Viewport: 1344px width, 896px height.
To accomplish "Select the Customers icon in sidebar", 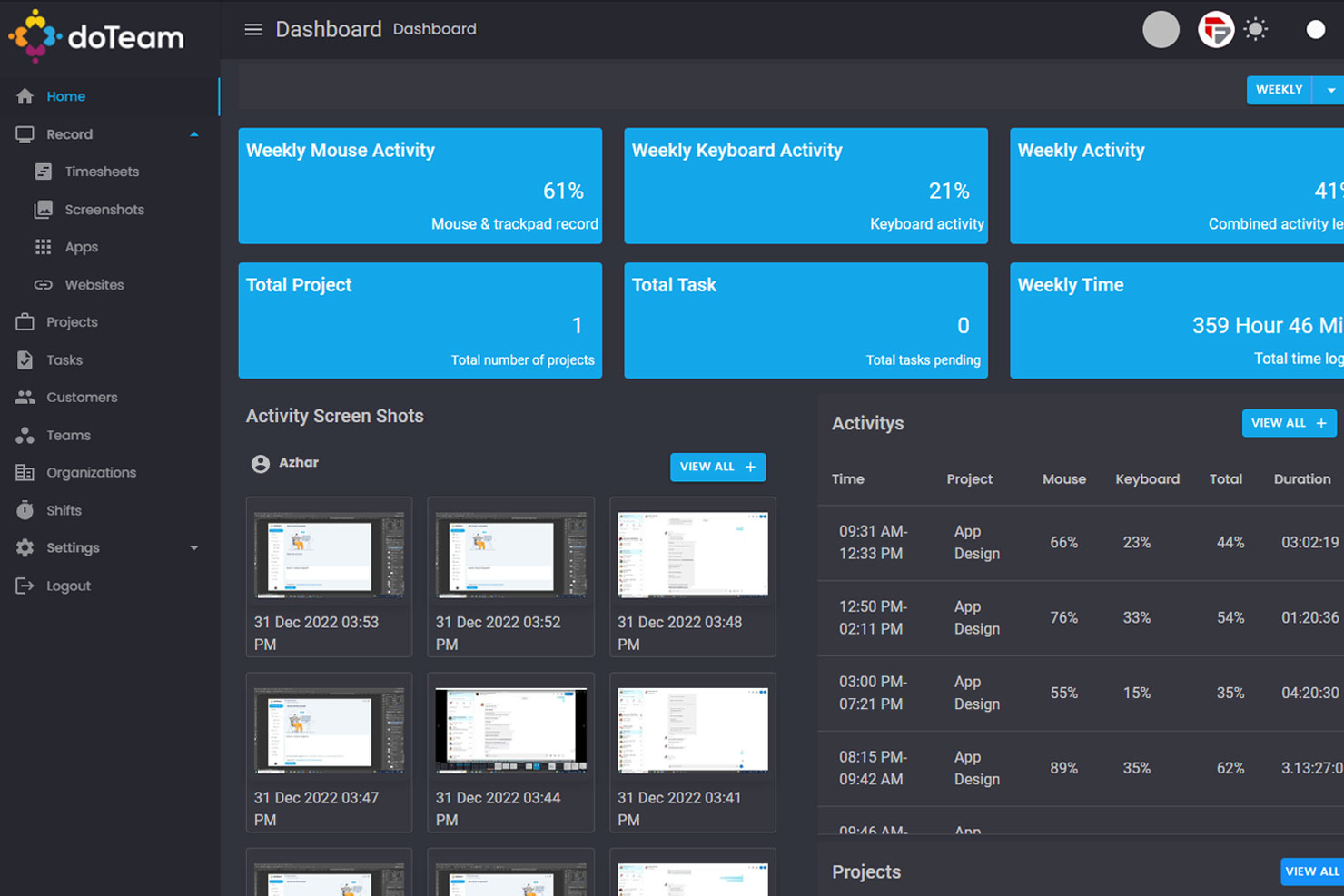I will click(x=25, y=398).
